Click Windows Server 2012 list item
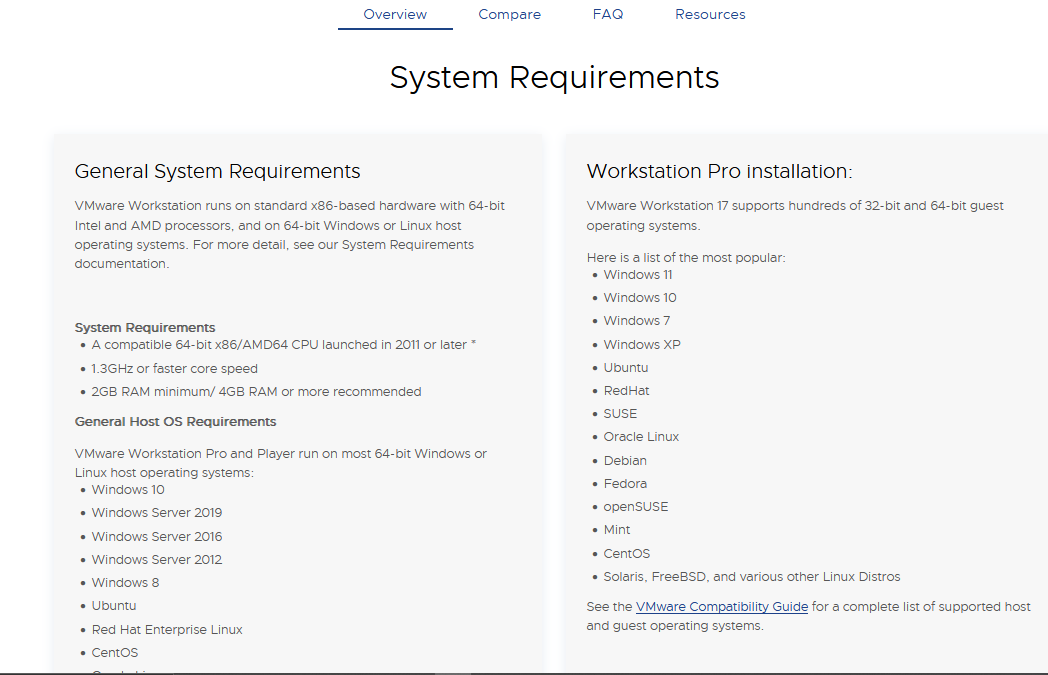Screen dimensions: 1048x675 pos(156,559)
